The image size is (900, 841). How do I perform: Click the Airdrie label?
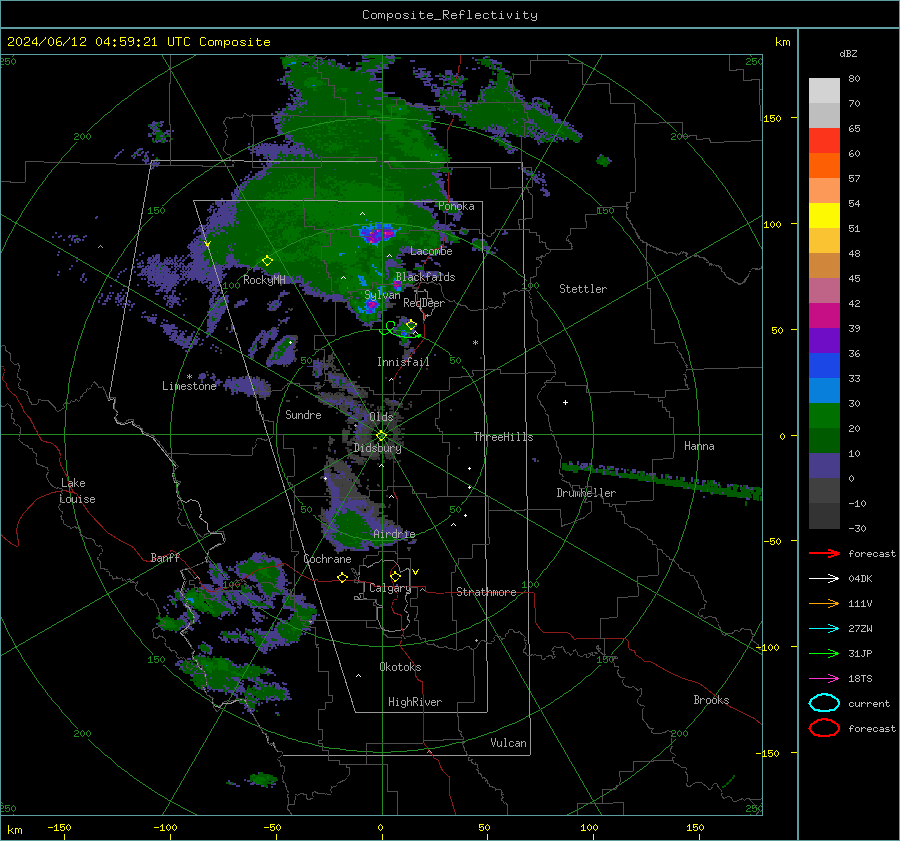(394, 534)
